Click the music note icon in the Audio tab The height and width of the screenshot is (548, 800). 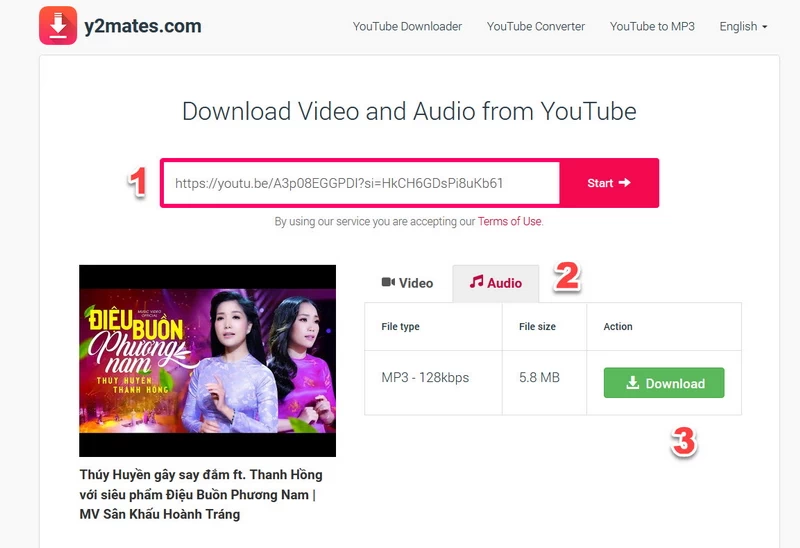click(x=476, y=282)
